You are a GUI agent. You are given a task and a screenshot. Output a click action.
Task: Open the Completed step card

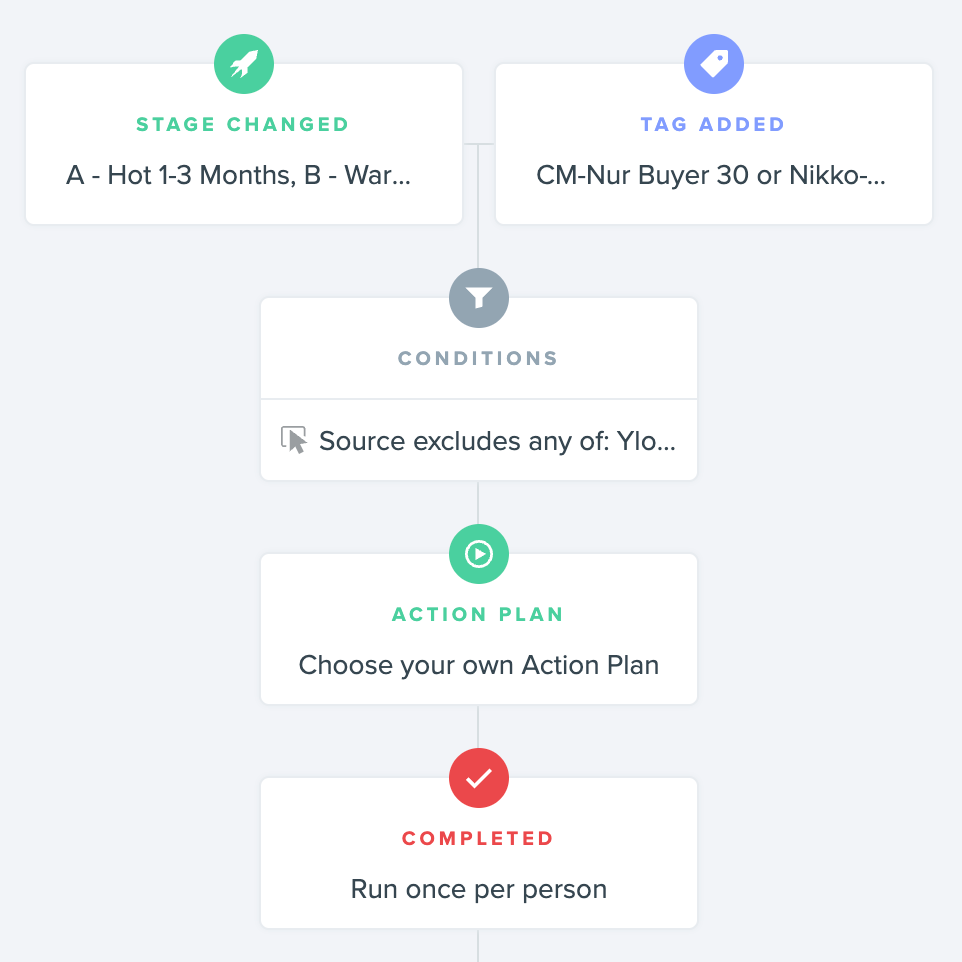pos(479,853)
